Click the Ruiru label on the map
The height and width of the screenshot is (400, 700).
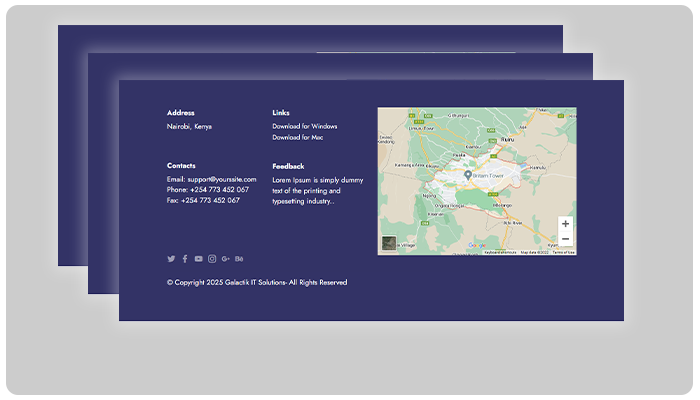507,140
